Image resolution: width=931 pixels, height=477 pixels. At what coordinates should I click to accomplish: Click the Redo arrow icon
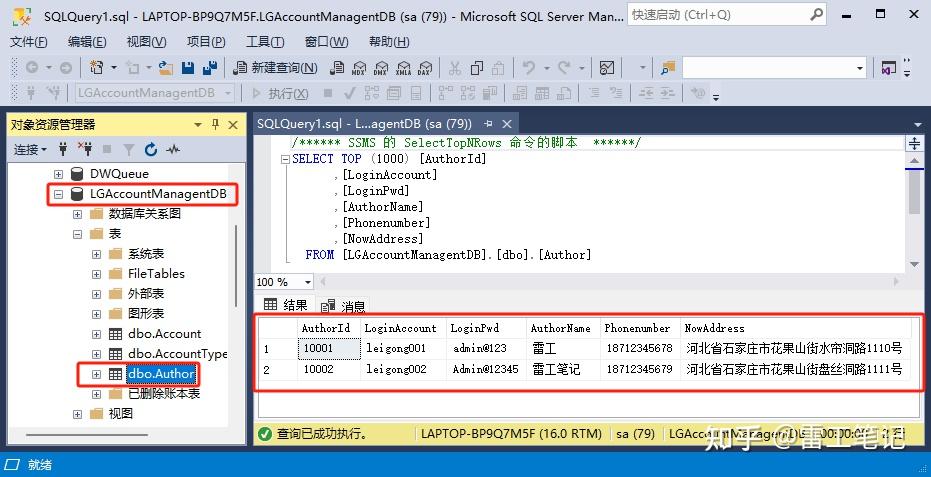[564, 68]
